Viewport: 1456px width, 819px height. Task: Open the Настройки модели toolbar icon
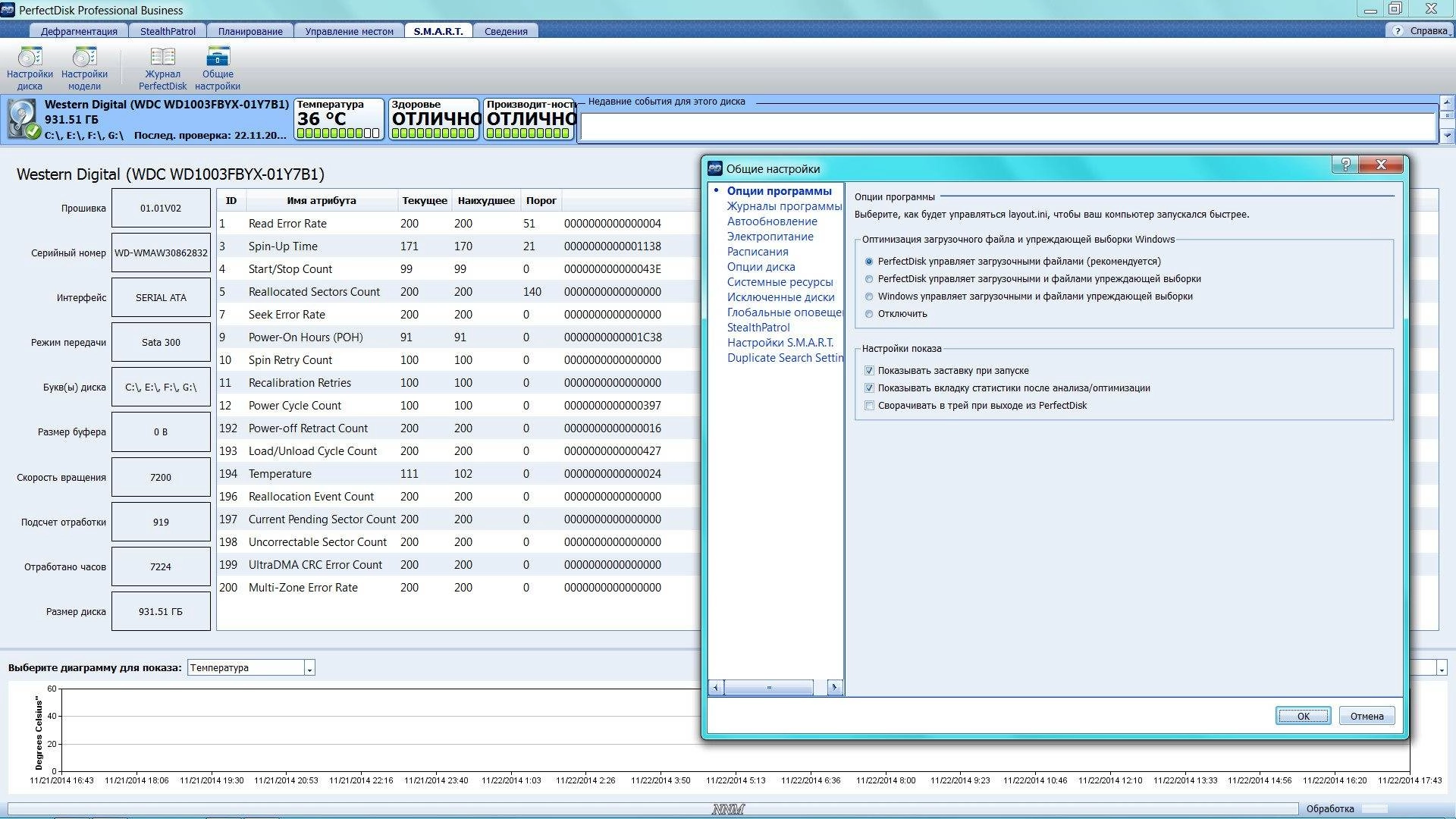point(84,68)
